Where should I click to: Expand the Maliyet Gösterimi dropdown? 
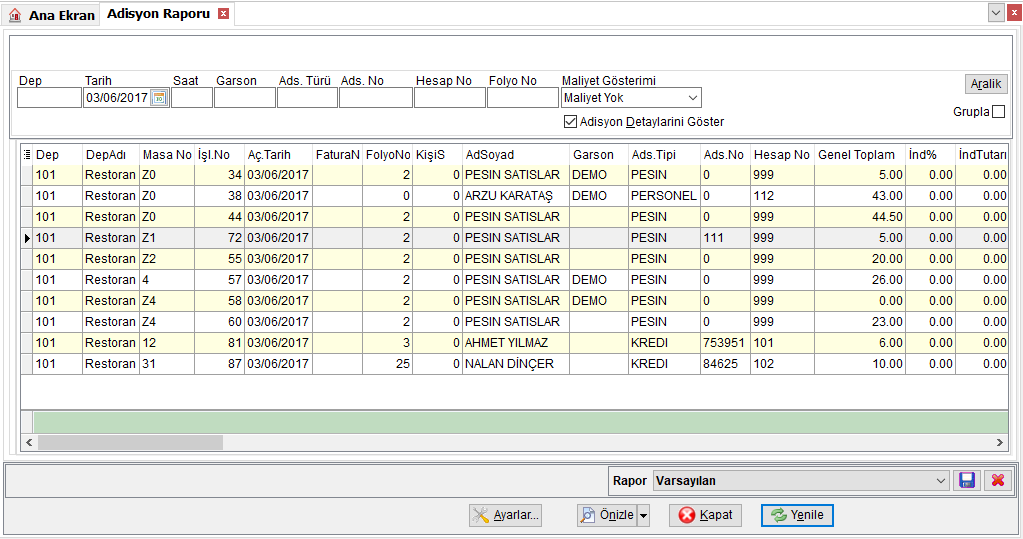click(x=693, y=98)
